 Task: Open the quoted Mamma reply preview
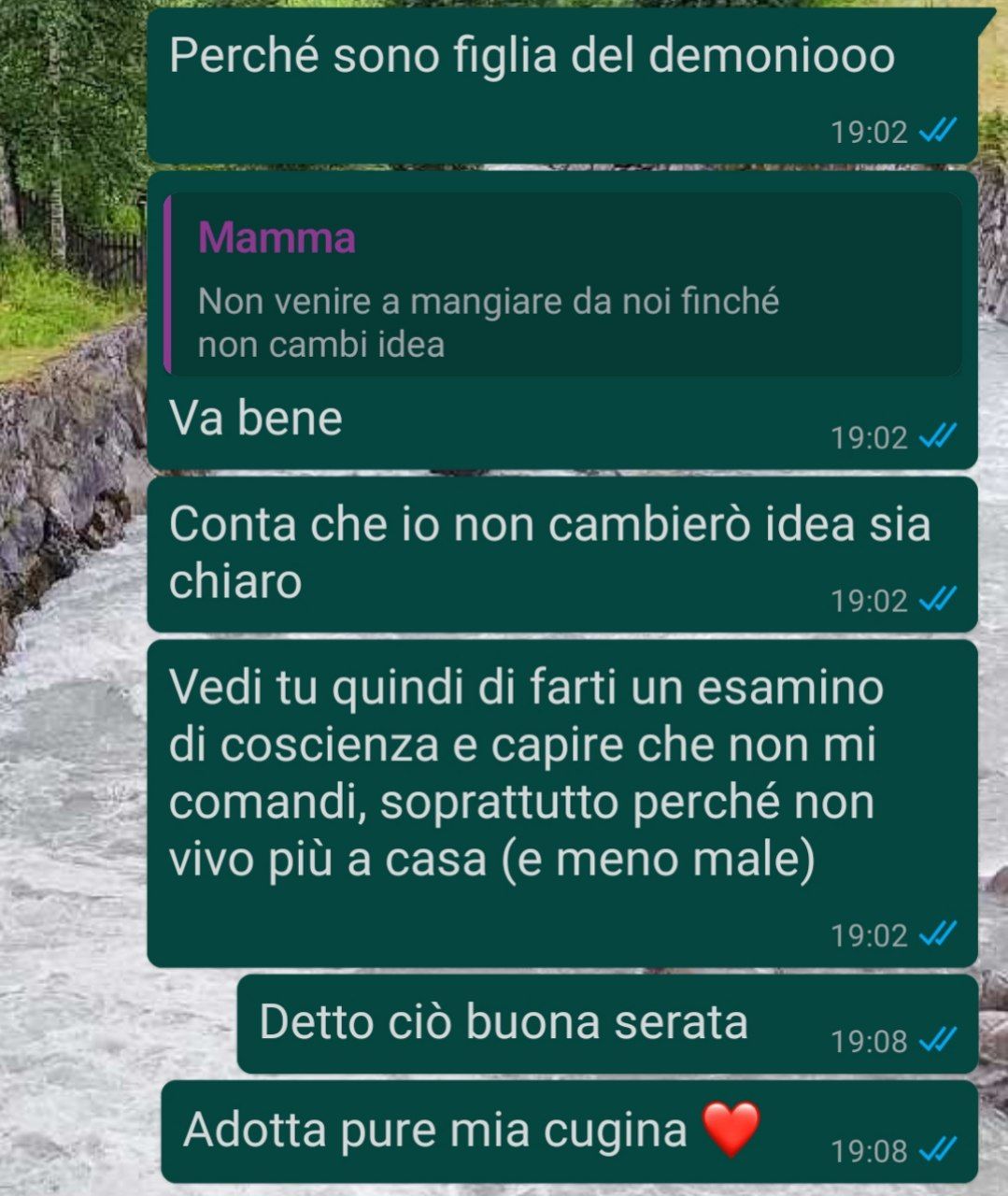tap(562, 284)
